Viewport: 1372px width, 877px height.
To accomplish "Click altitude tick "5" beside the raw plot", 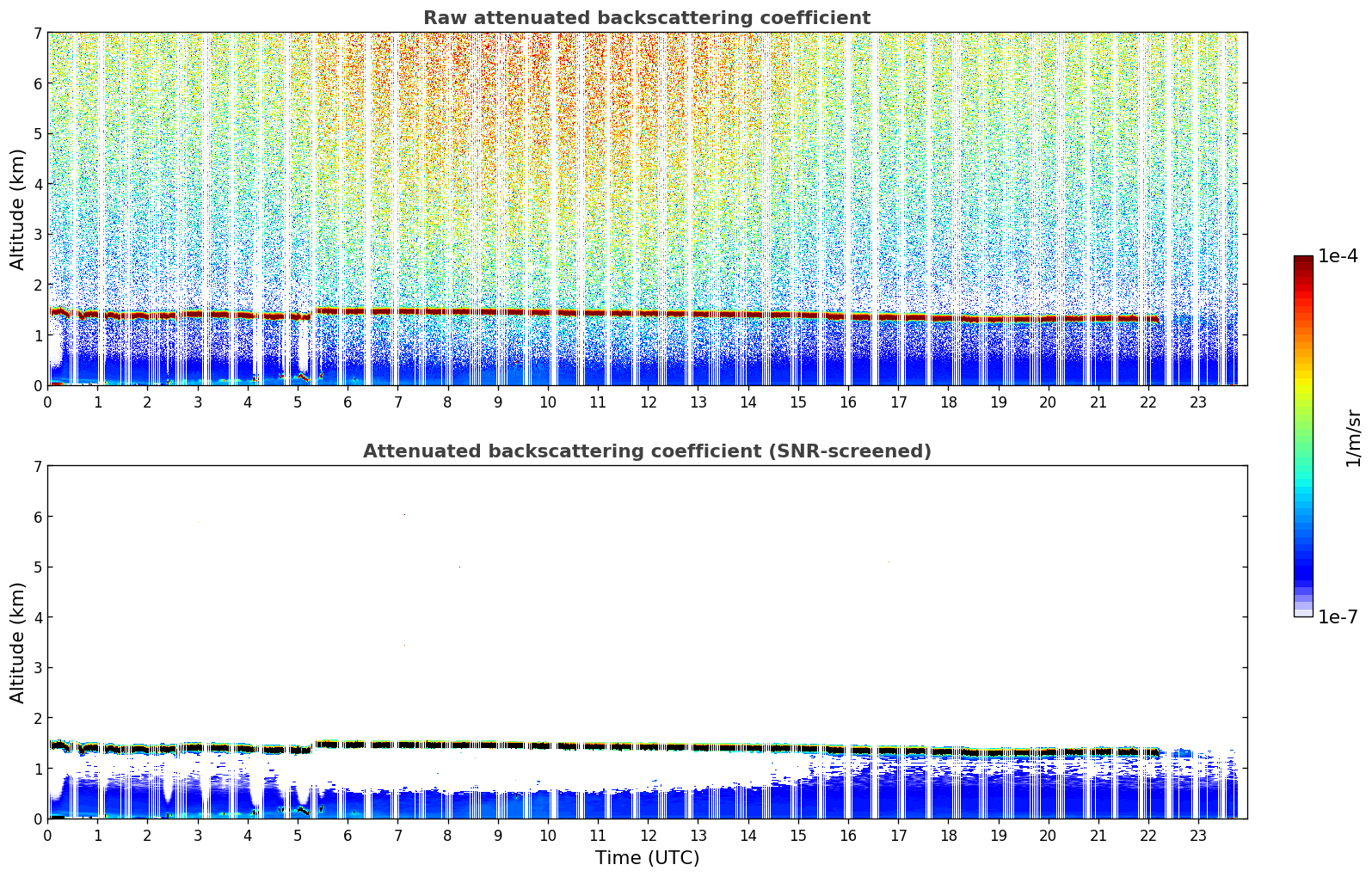I will point(38,133).
